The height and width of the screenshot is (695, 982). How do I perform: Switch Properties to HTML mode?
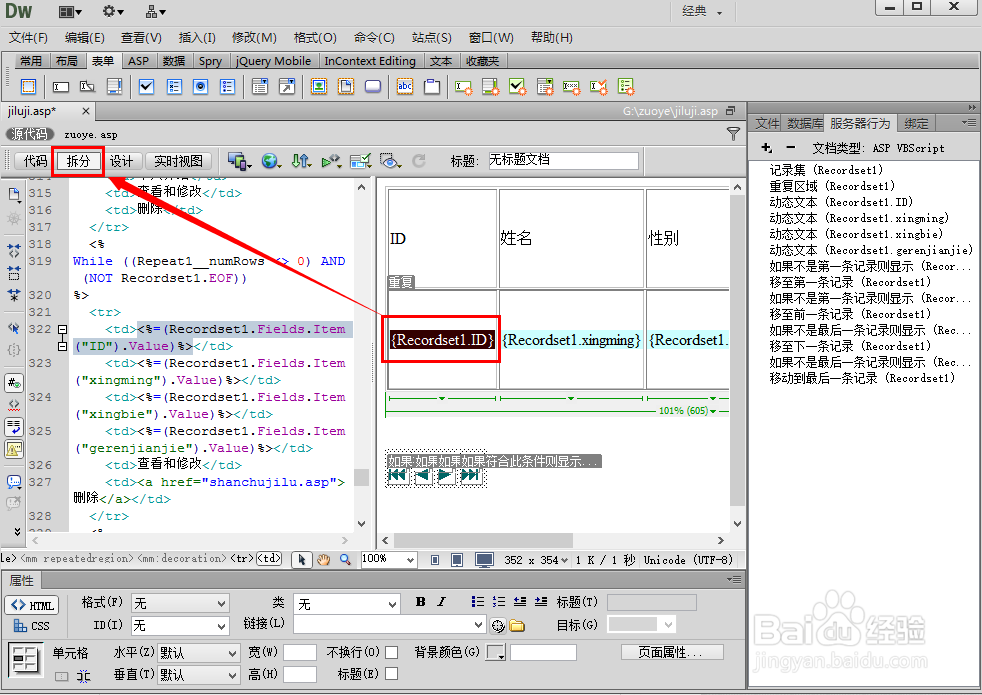(32, 605)
